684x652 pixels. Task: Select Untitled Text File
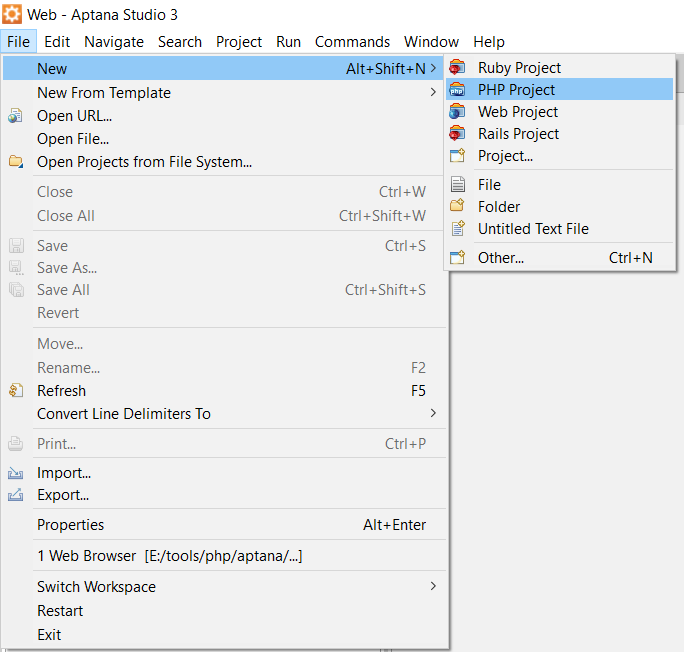pos(560,229)
